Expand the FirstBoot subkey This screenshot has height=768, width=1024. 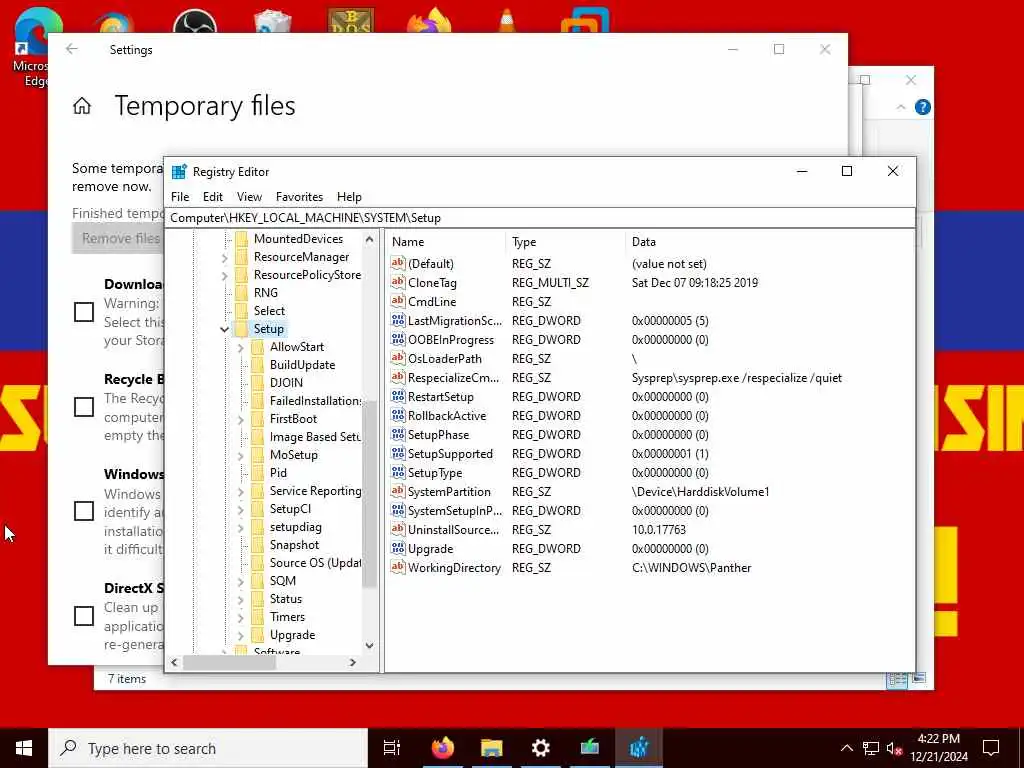pyautogui.click(x=240, y=419)
